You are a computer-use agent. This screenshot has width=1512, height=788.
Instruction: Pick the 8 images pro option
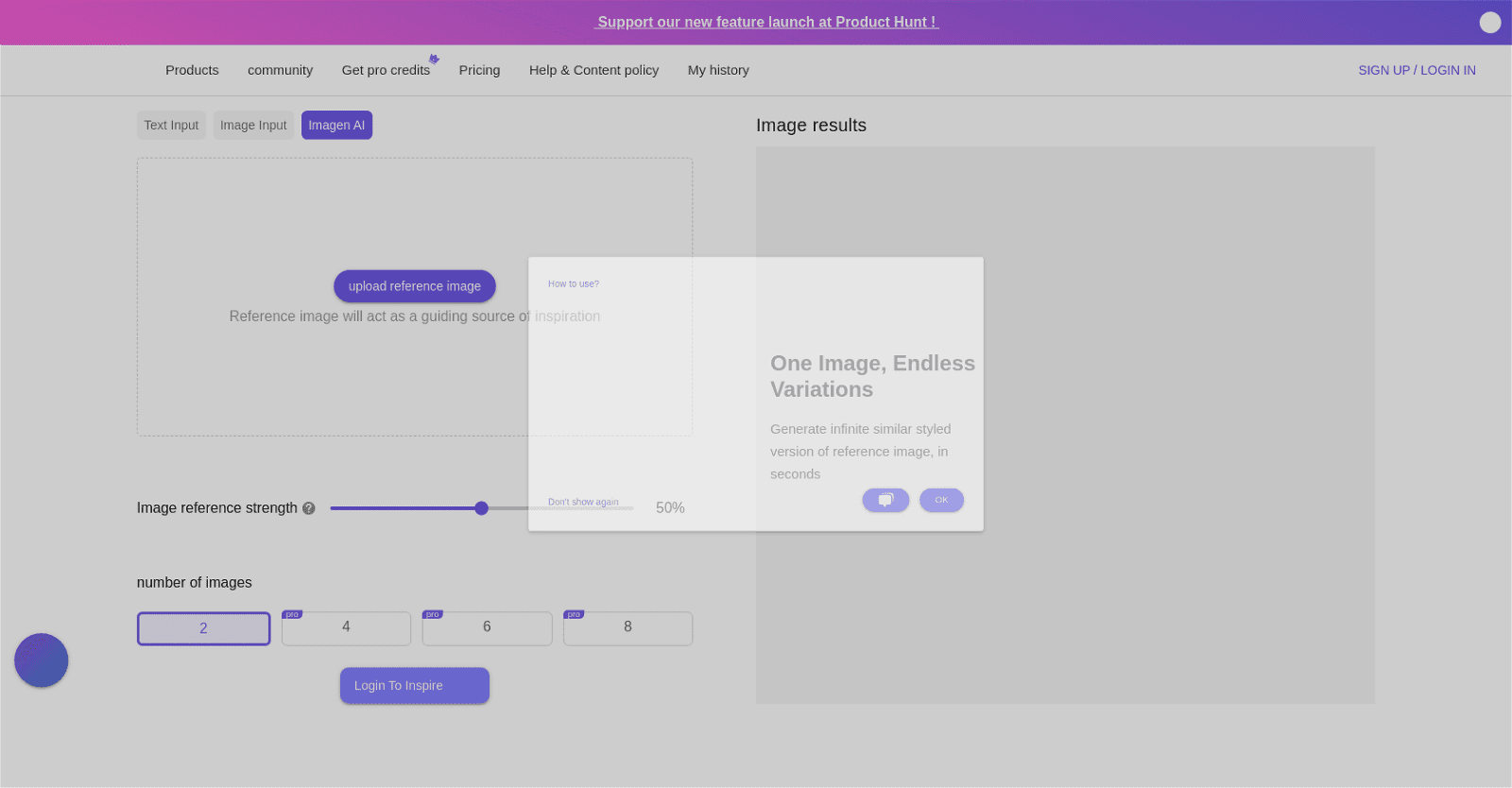coord(627,628)
